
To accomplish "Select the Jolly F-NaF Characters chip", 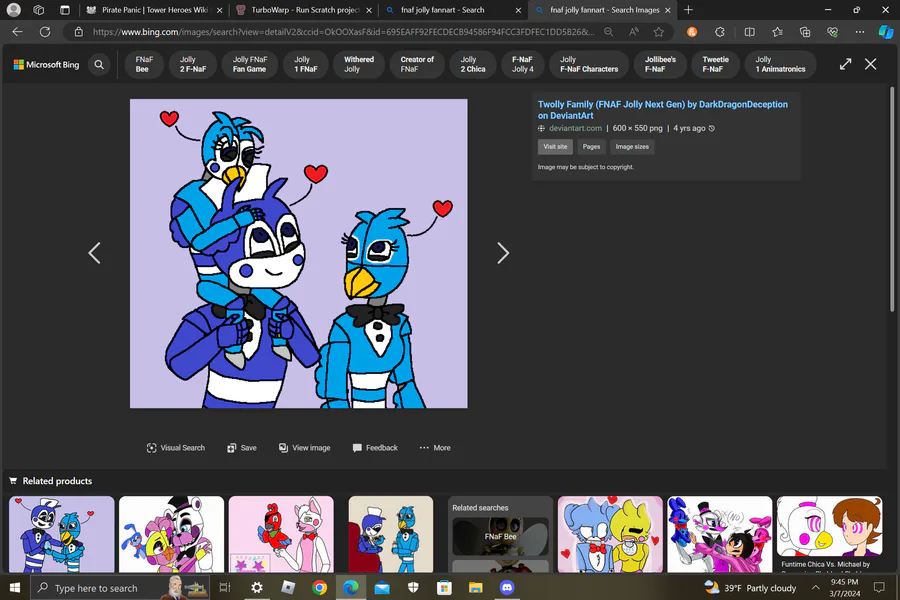I will 589,64.
